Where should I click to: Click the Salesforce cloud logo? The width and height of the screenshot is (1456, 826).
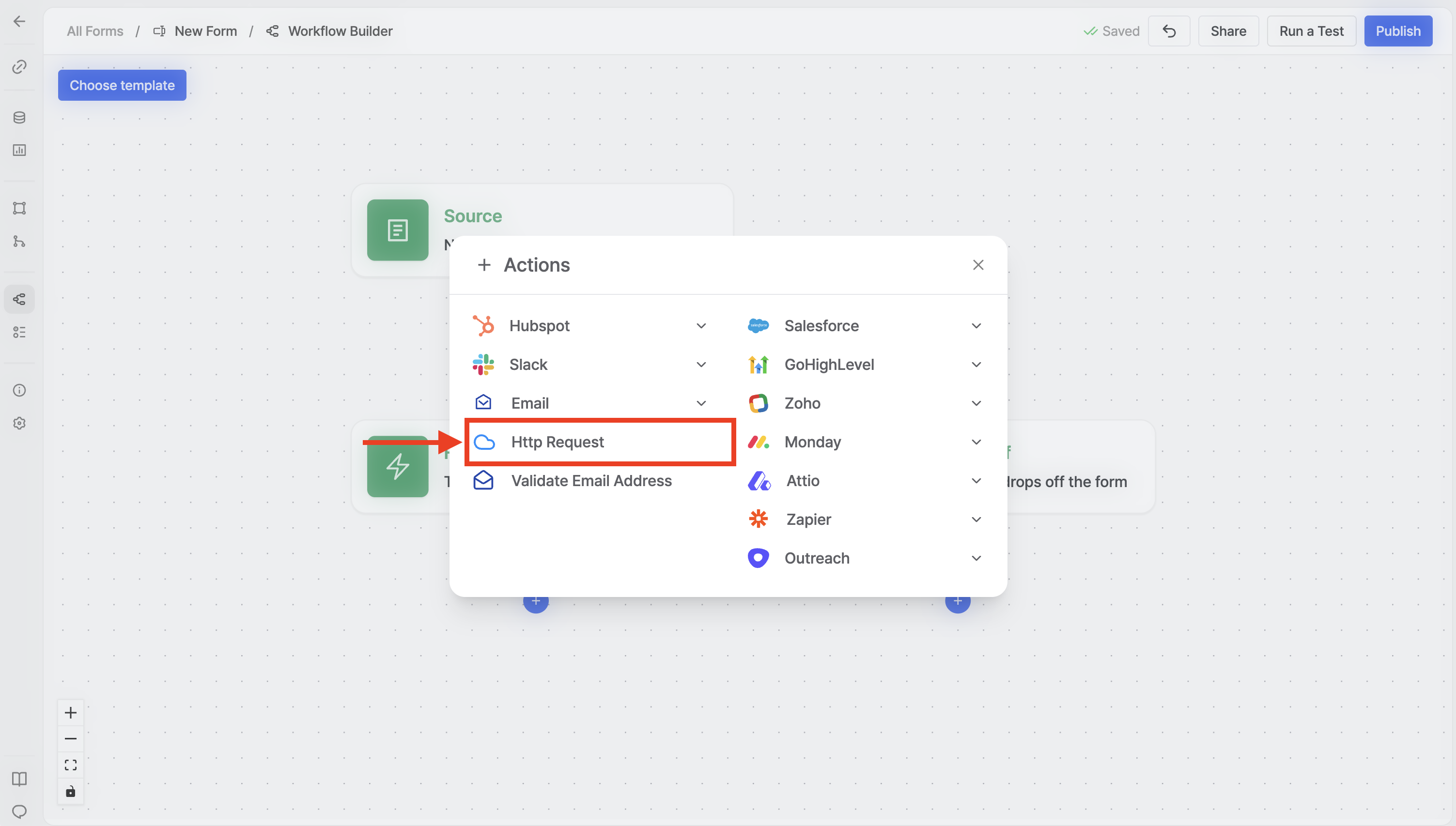tap(759, 326)
